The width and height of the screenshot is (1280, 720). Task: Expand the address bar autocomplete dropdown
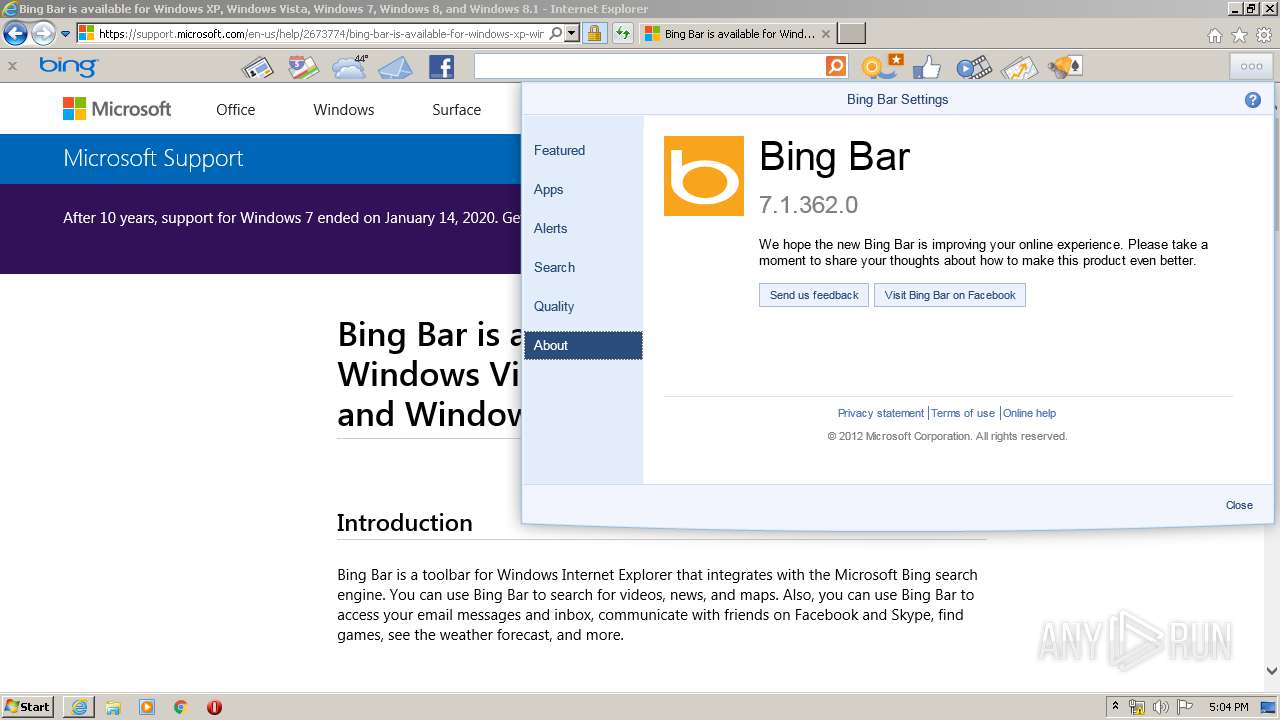click(x=572, y=34)
